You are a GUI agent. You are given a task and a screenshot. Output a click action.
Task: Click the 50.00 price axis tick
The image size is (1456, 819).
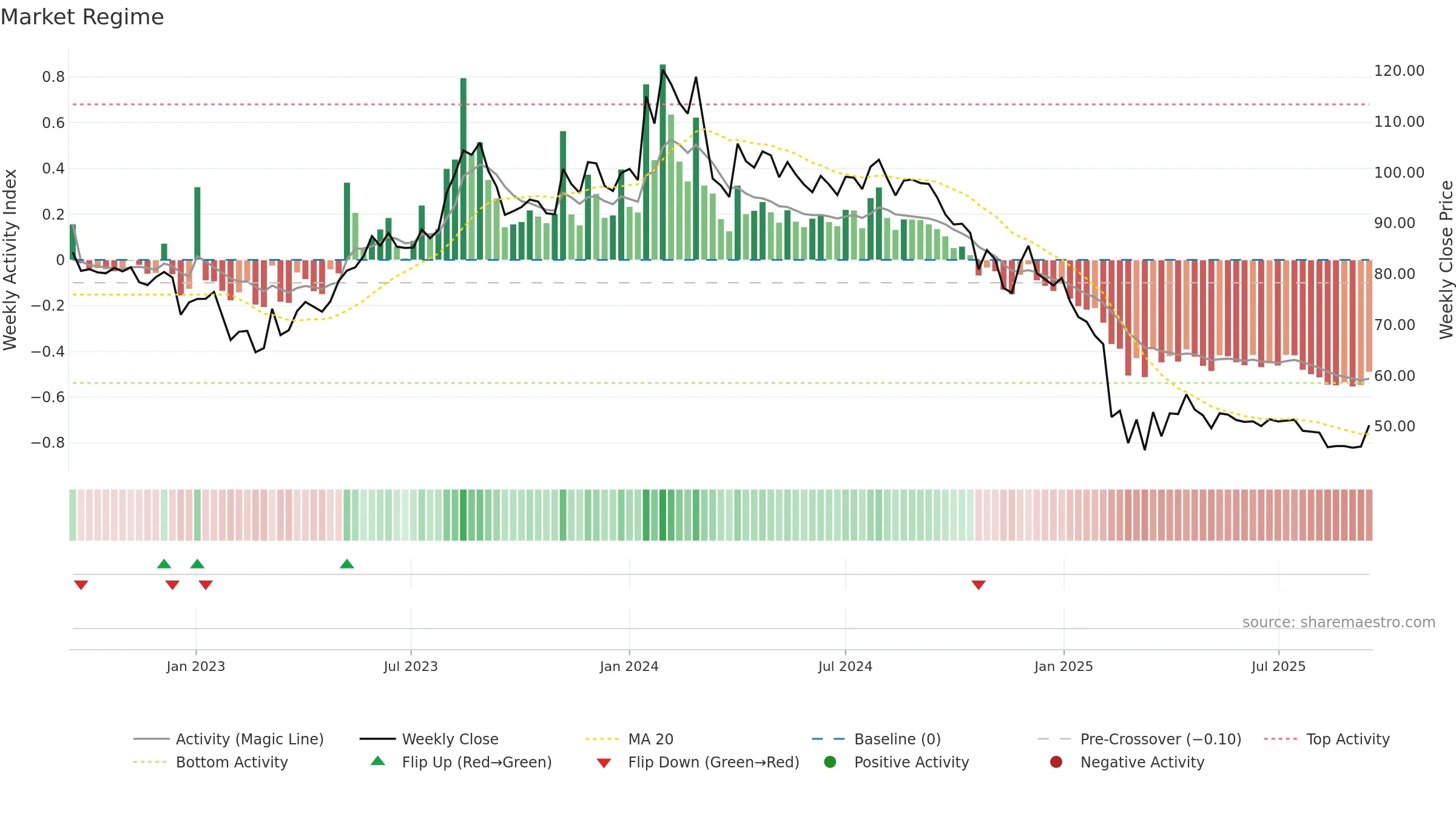point(1395,426)
